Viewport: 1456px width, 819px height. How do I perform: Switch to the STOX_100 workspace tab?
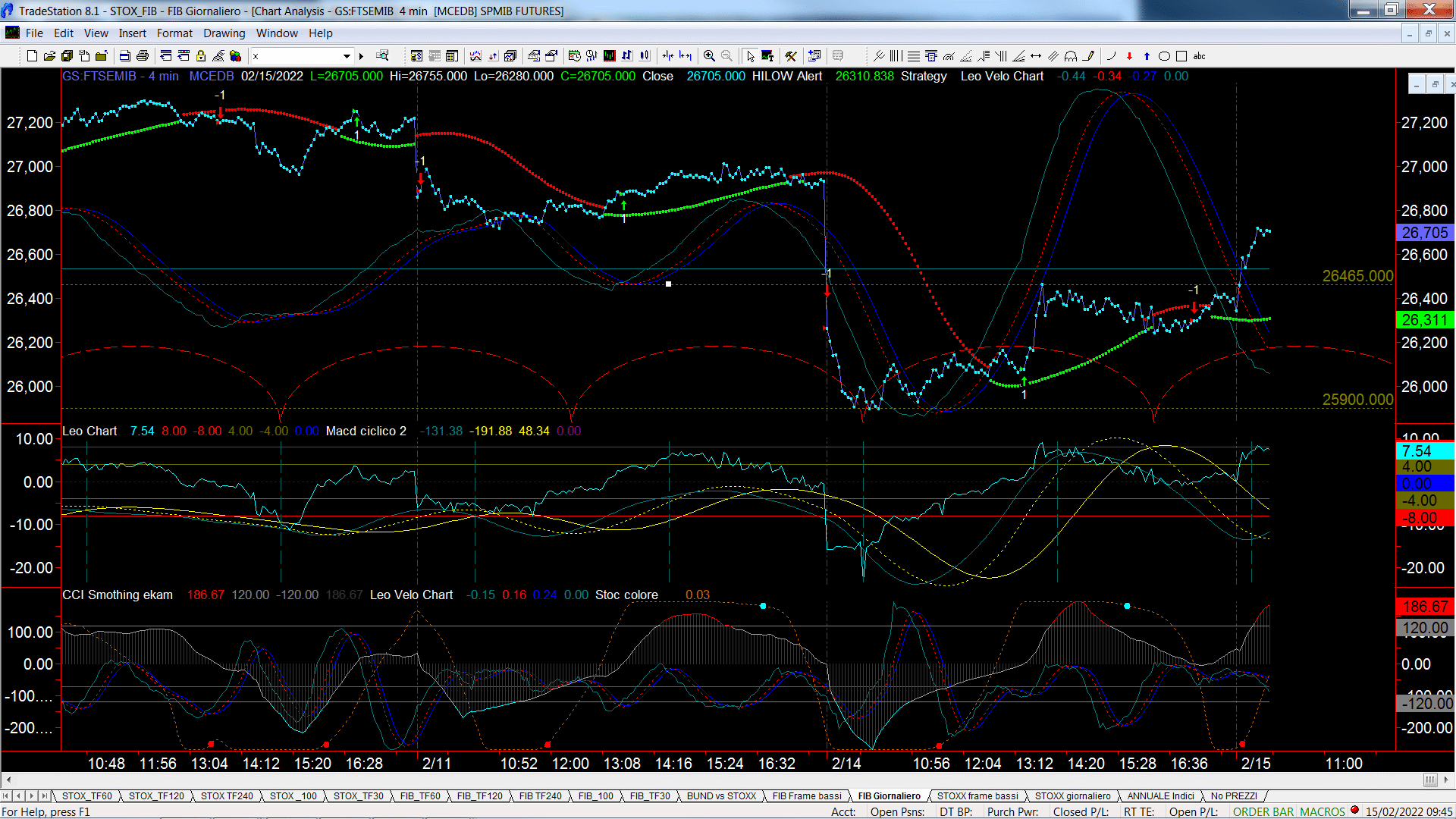293,795
